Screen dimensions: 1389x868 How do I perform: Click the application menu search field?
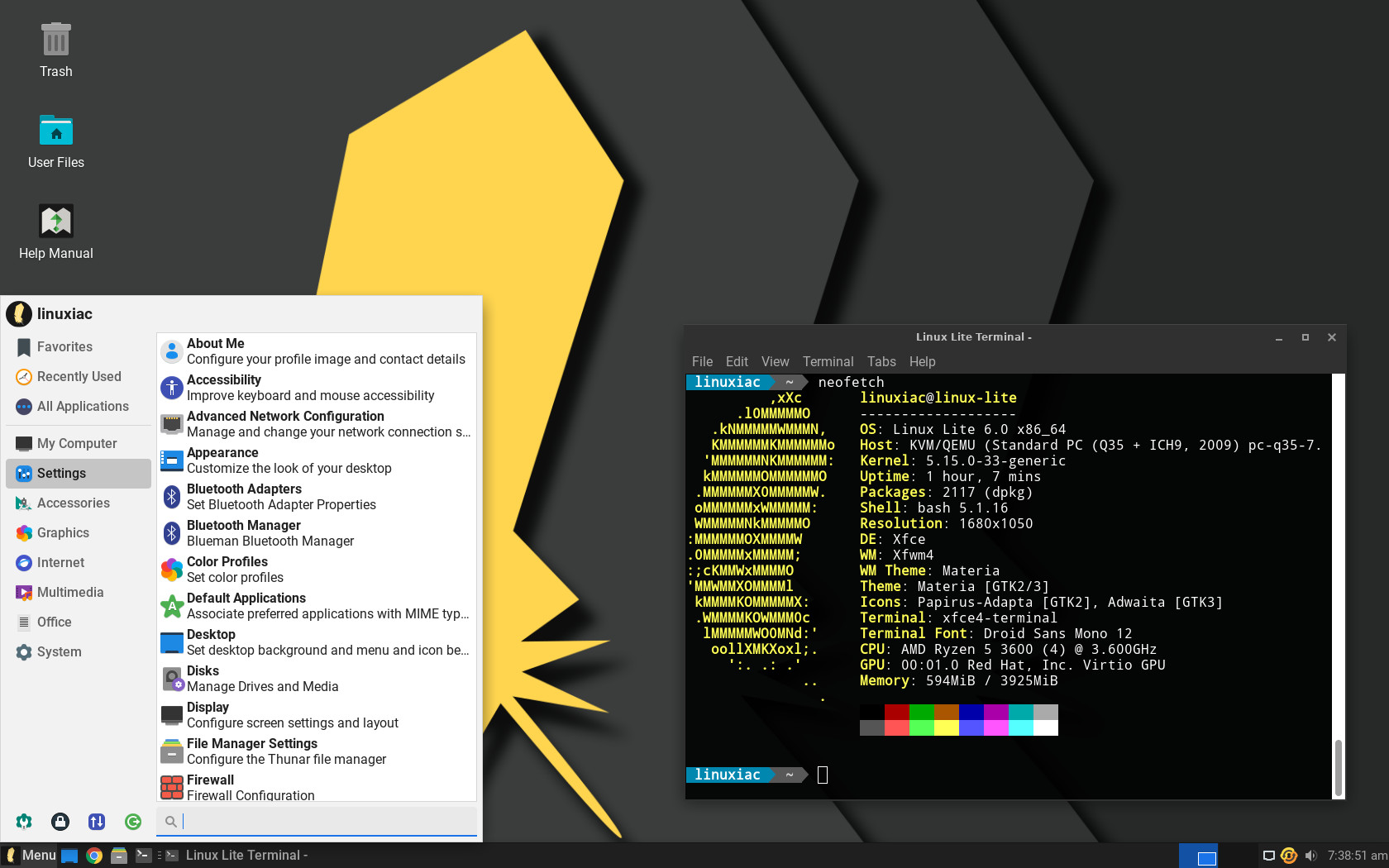click(317, 821)
